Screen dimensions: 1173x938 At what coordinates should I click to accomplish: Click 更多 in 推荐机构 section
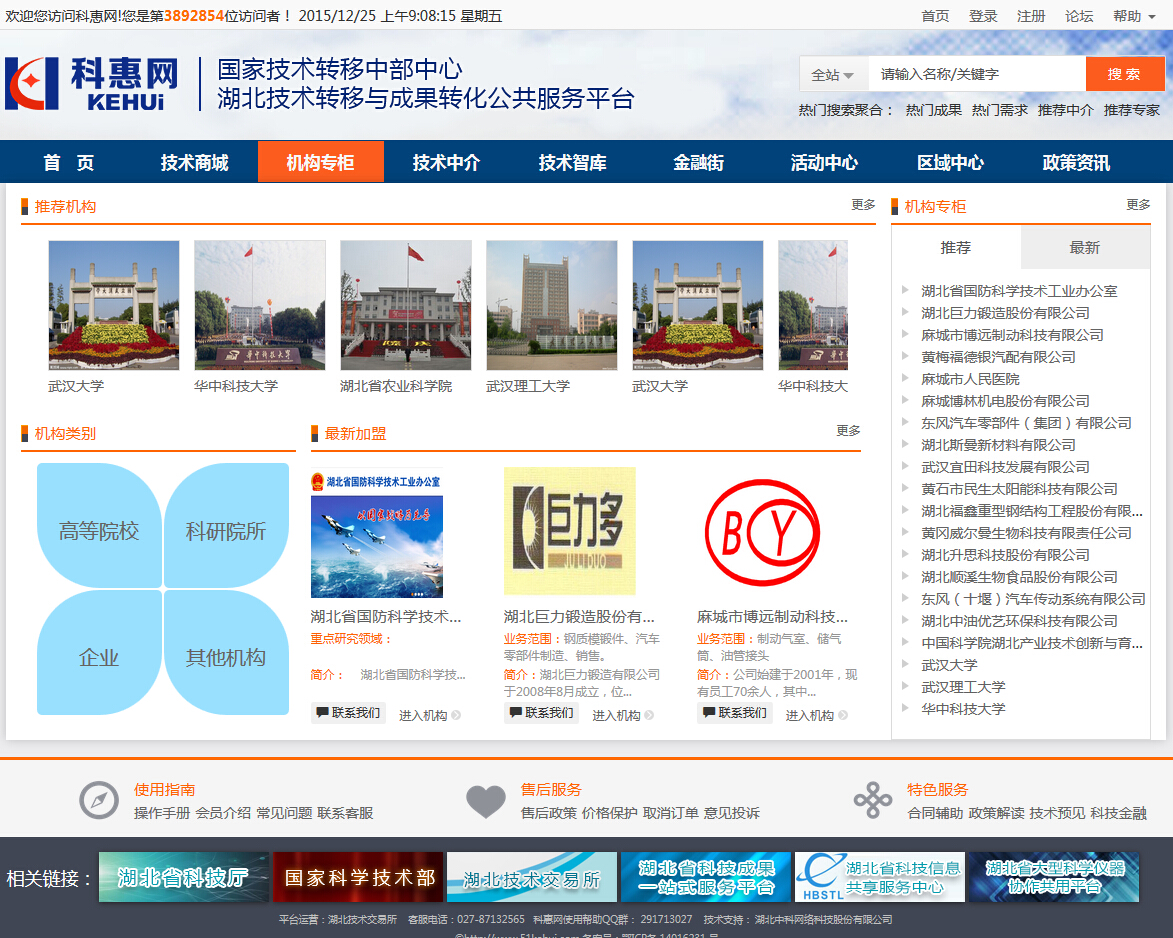(x=863, y=204)
